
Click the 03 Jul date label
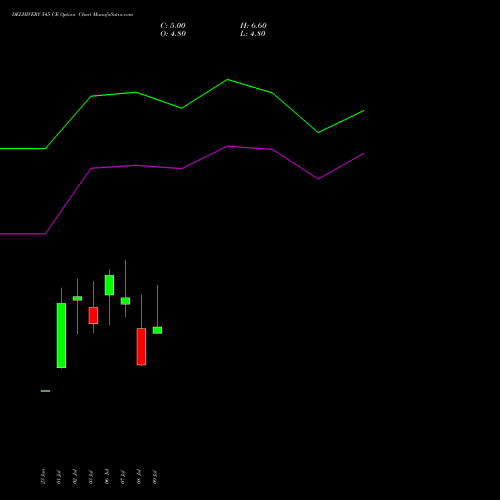coord(91,477)
